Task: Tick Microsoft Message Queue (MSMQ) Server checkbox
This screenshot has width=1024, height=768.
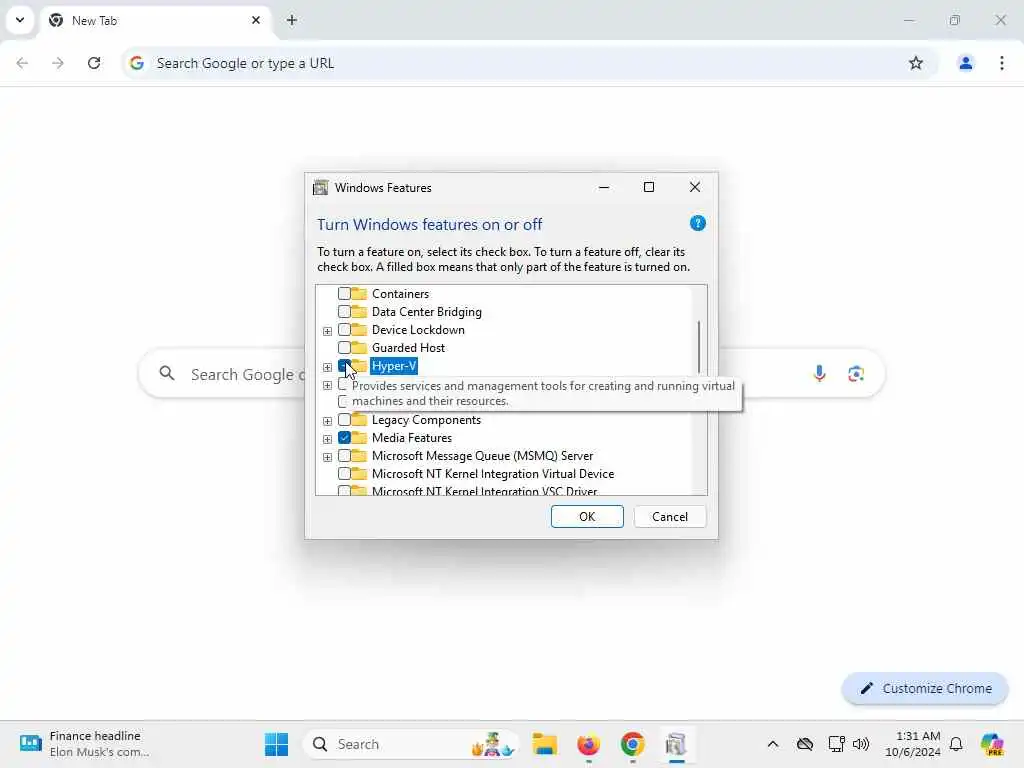Action: 344,456
